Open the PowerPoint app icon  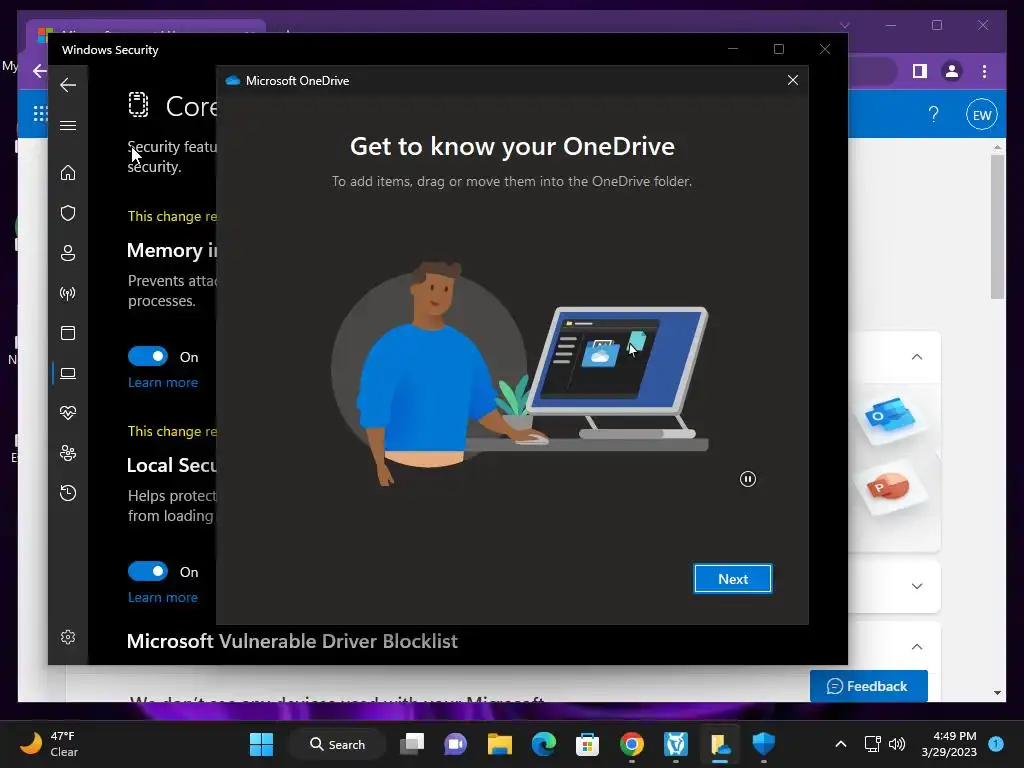click(889, 488)
